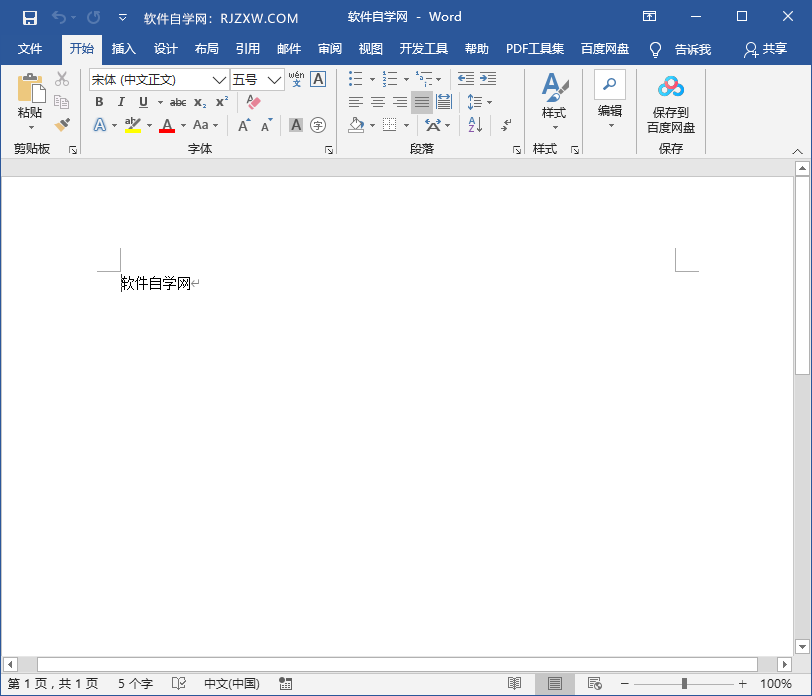This screenshot has height=696, width=812.
Task: Open the font size dropdown
Action: click(274, 79)
